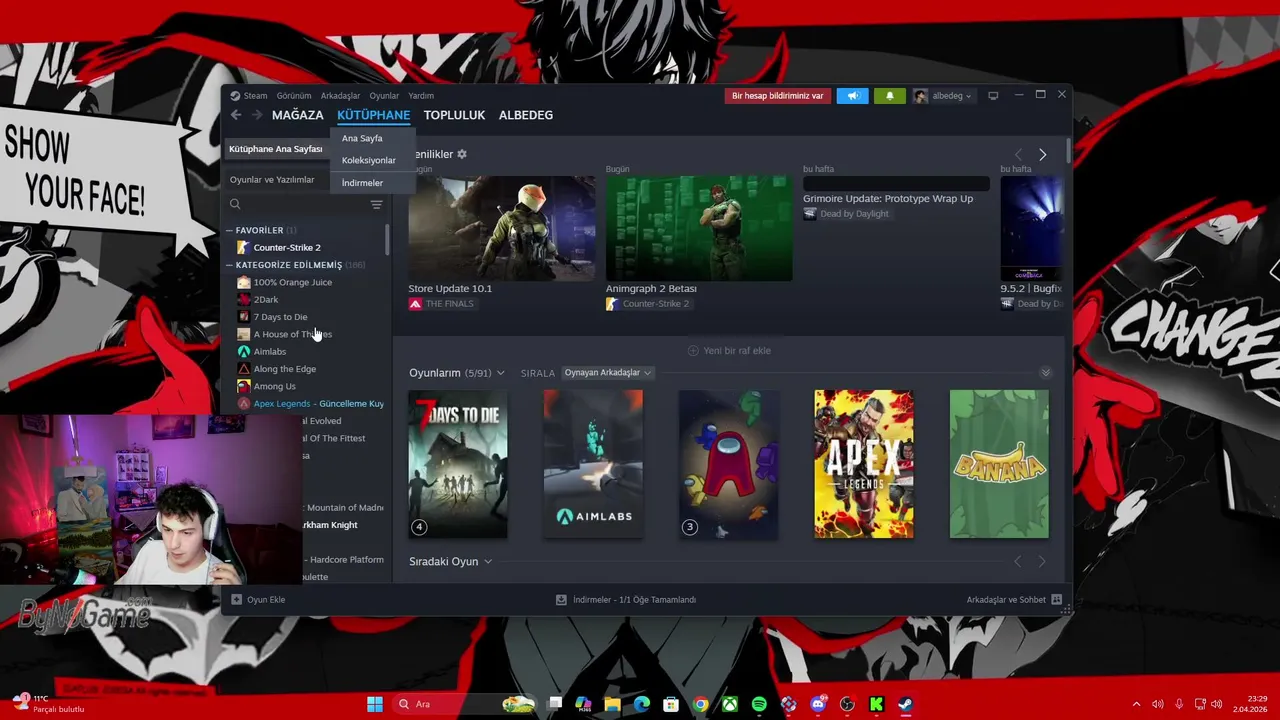The width and height of the screenshot is (1280, 720).
Task: Open the Apex Legends game cover
Action: pyautogui.click(x=864, y=464)
